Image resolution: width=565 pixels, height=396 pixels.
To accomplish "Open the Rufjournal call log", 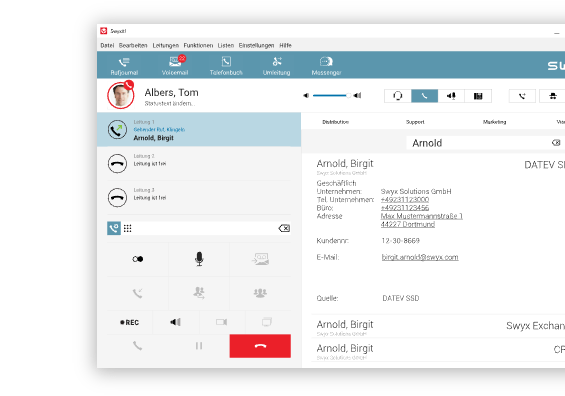I will tap(124, 66).
